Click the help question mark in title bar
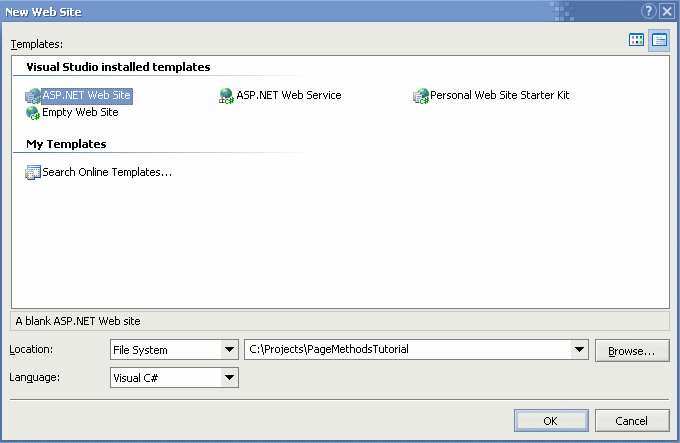Screen dimensions: 680x443 pyautogui.click(x=648, y=11)
